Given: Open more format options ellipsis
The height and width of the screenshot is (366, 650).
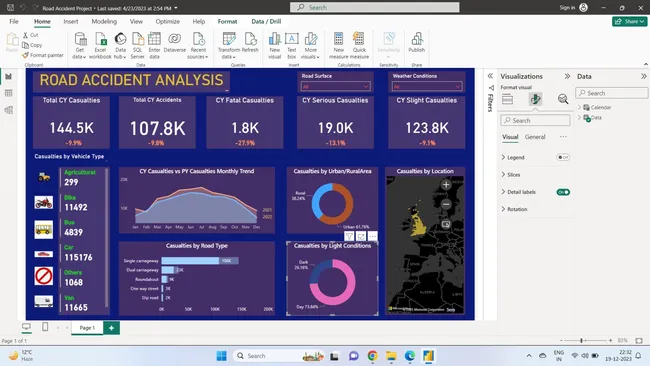Looking at the screenshot, I should (563, 137).
